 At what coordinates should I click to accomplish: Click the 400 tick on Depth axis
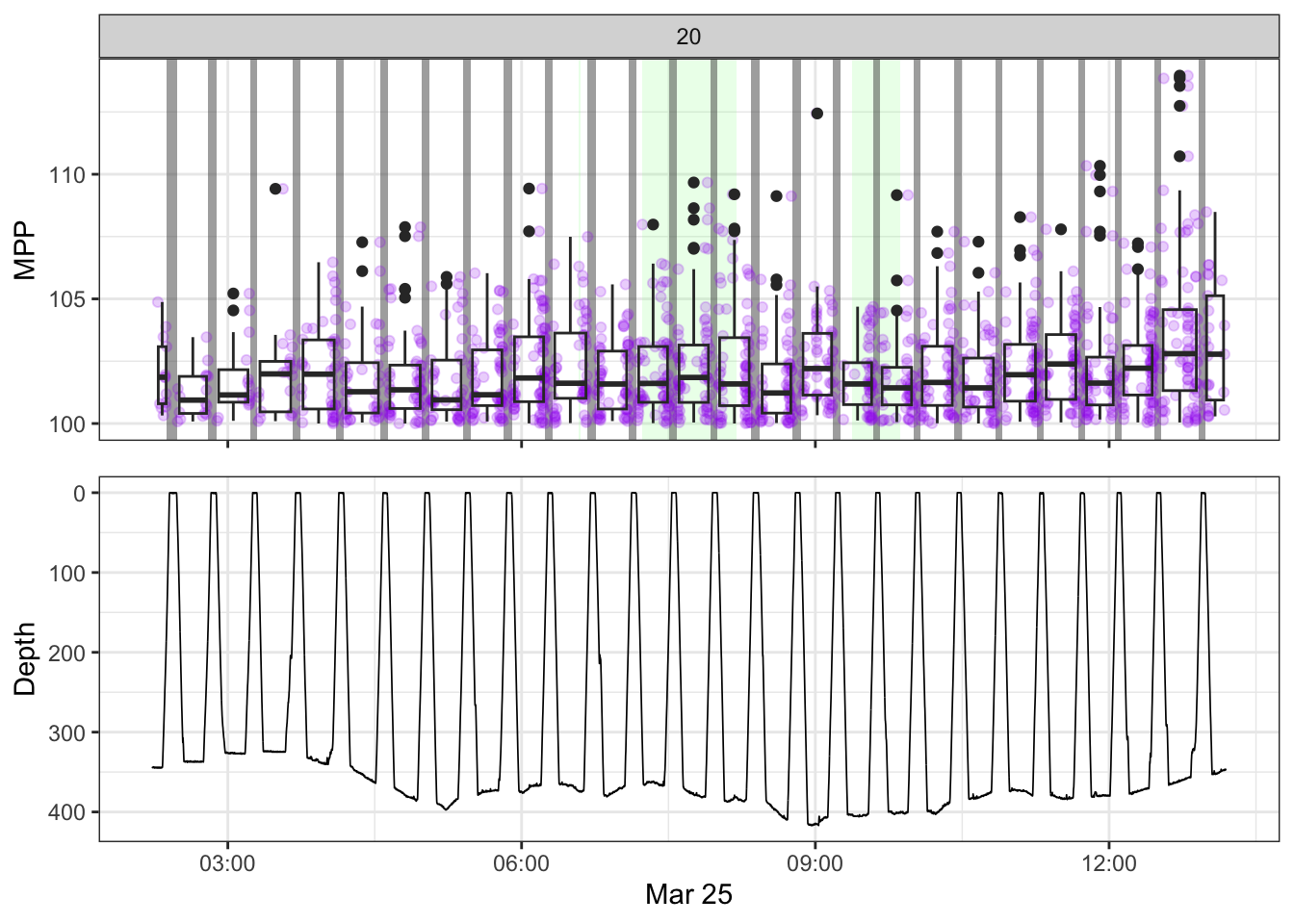pos(68,813)
